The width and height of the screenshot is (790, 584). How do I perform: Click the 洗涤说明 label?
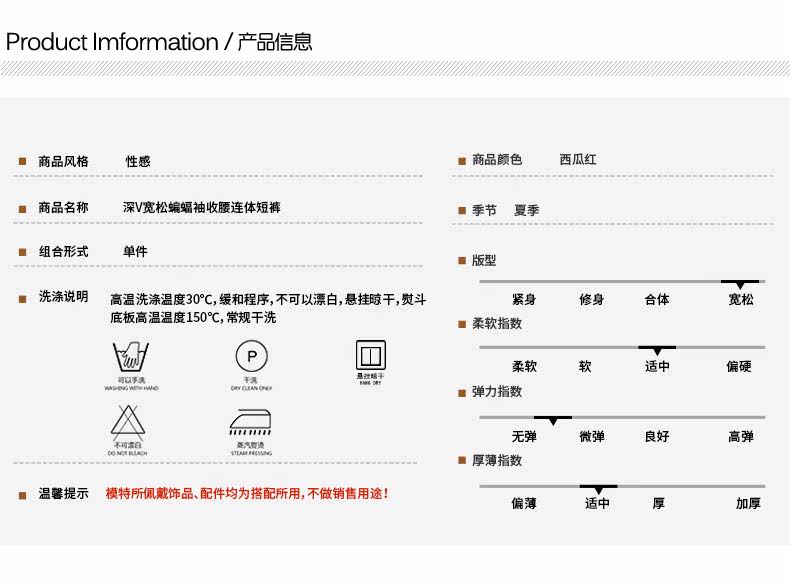[x=63, y=297]
